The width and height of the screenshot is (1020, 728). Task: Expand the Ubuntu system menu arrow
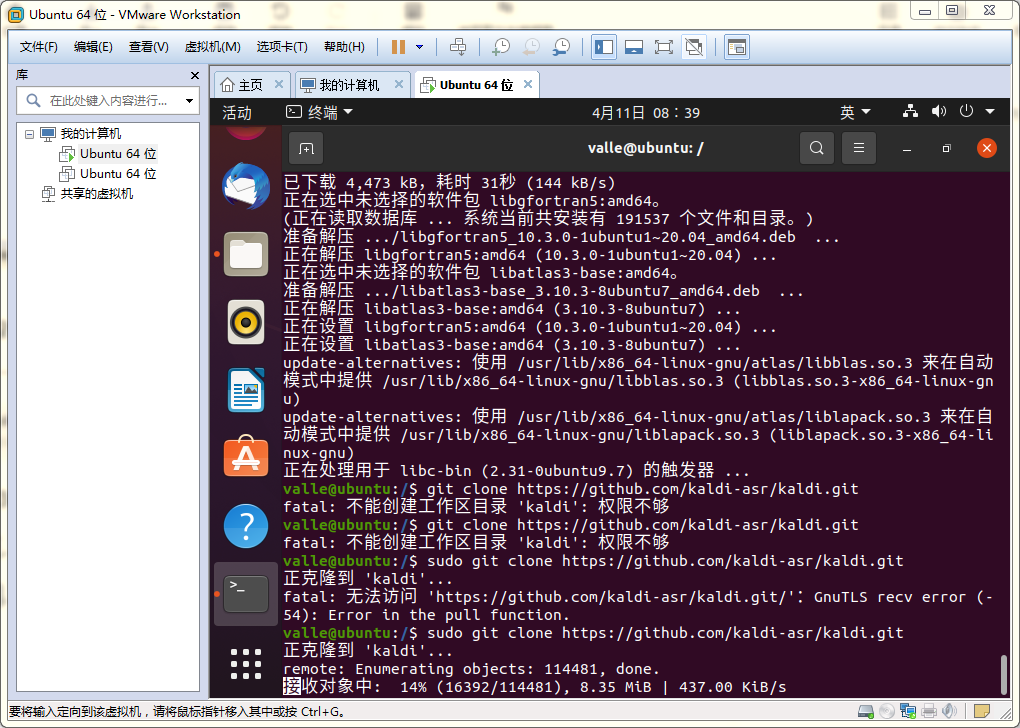(990, 112)
